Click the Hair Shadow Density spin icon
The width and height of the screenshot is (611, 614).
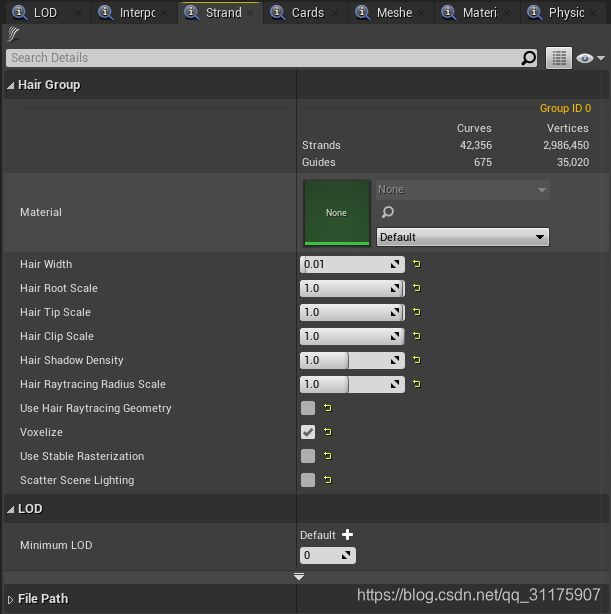pos(395,360)
